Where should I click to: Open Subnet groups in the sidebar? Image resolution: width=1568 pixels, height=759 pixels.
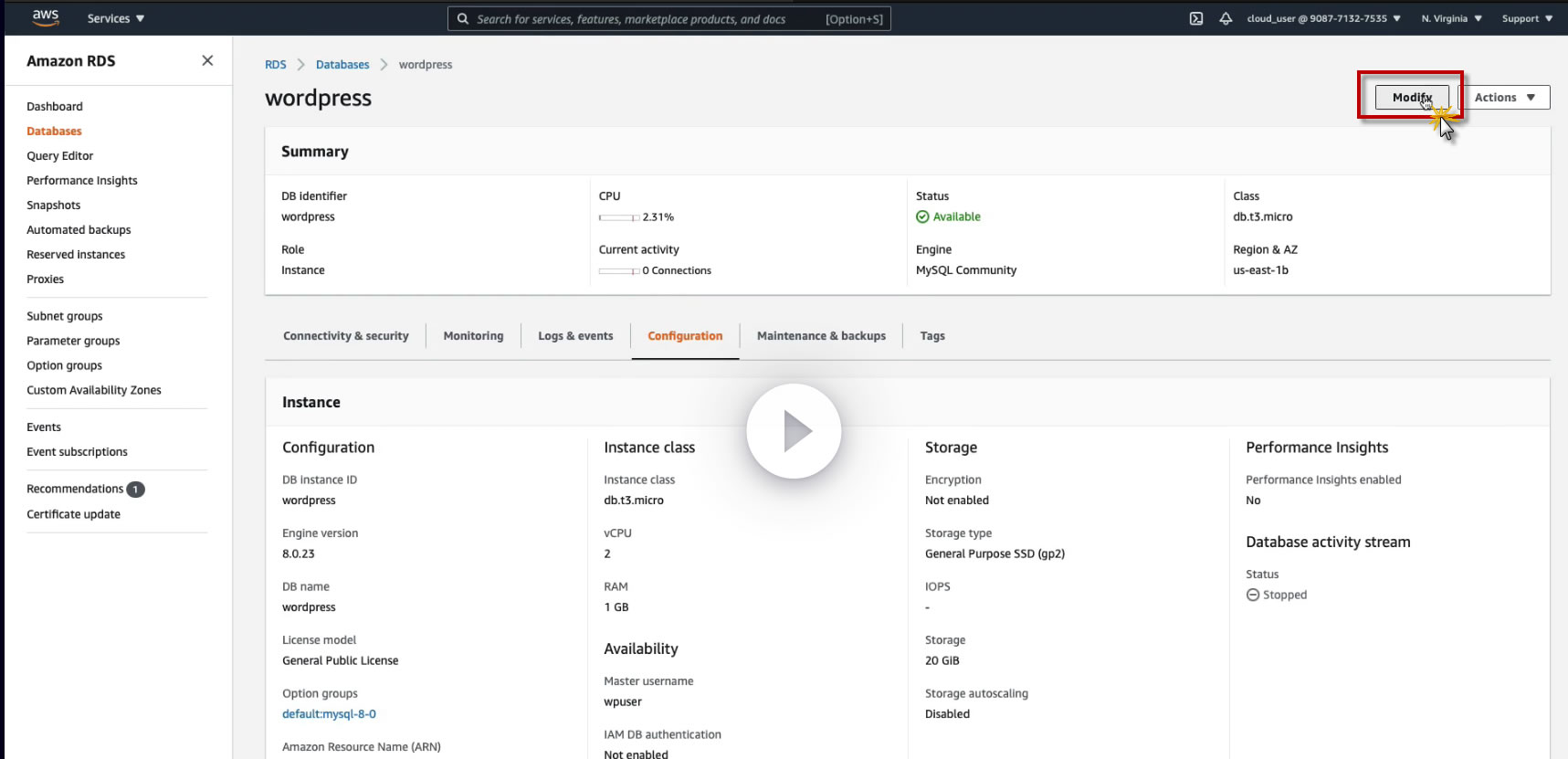click(x=64, y=316)
